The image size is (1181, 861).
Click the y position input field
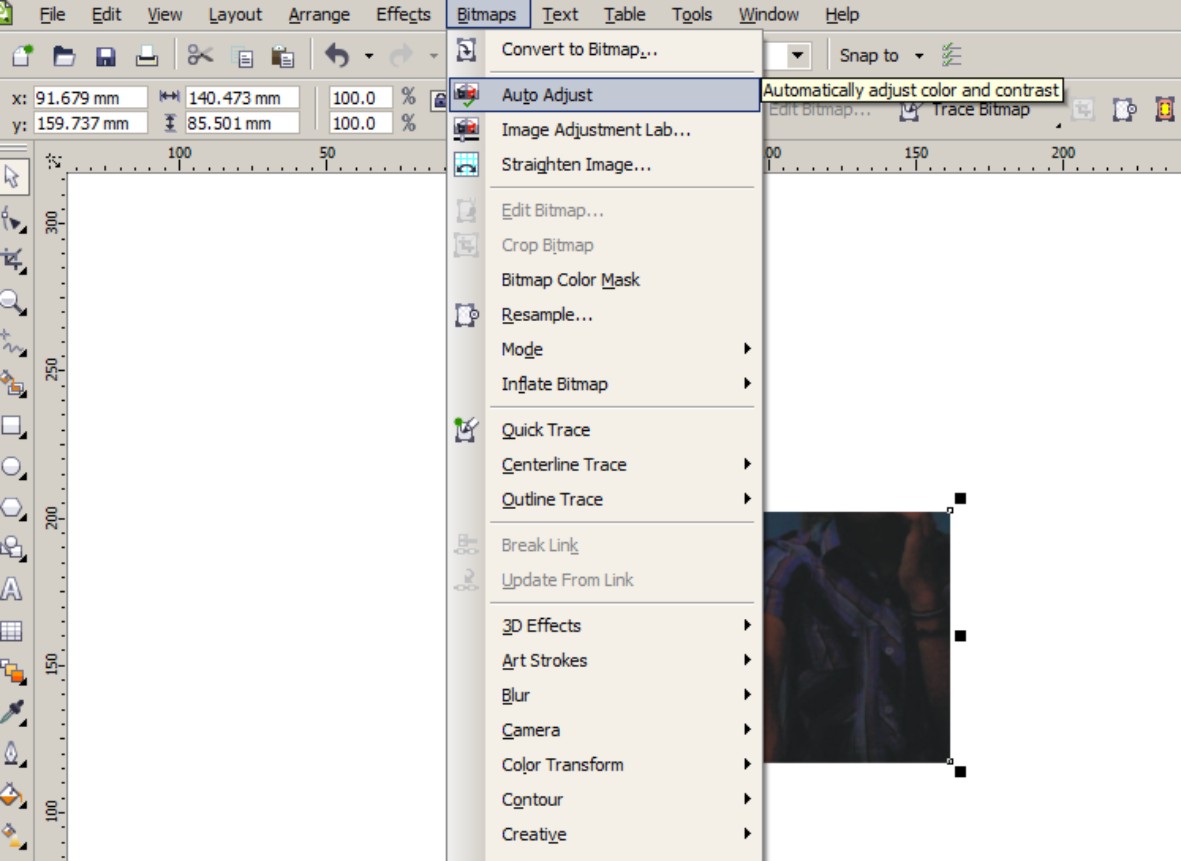(x=90, y=123)
